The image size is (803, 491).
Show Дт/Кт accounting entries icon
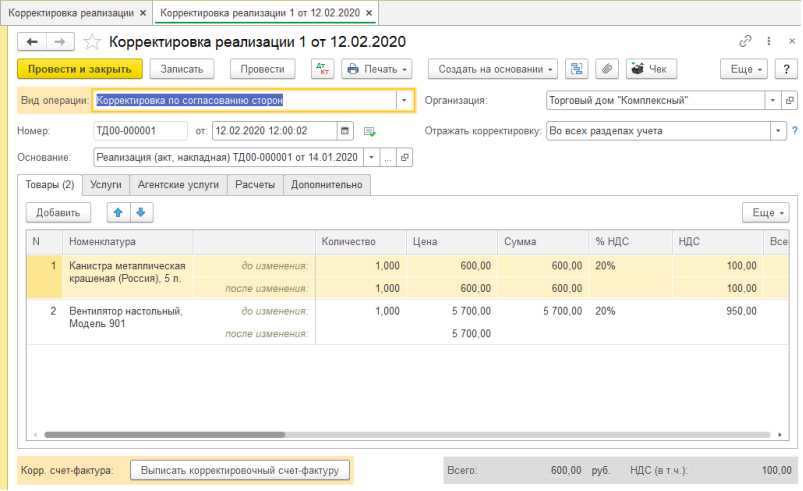tap(323, 69)
